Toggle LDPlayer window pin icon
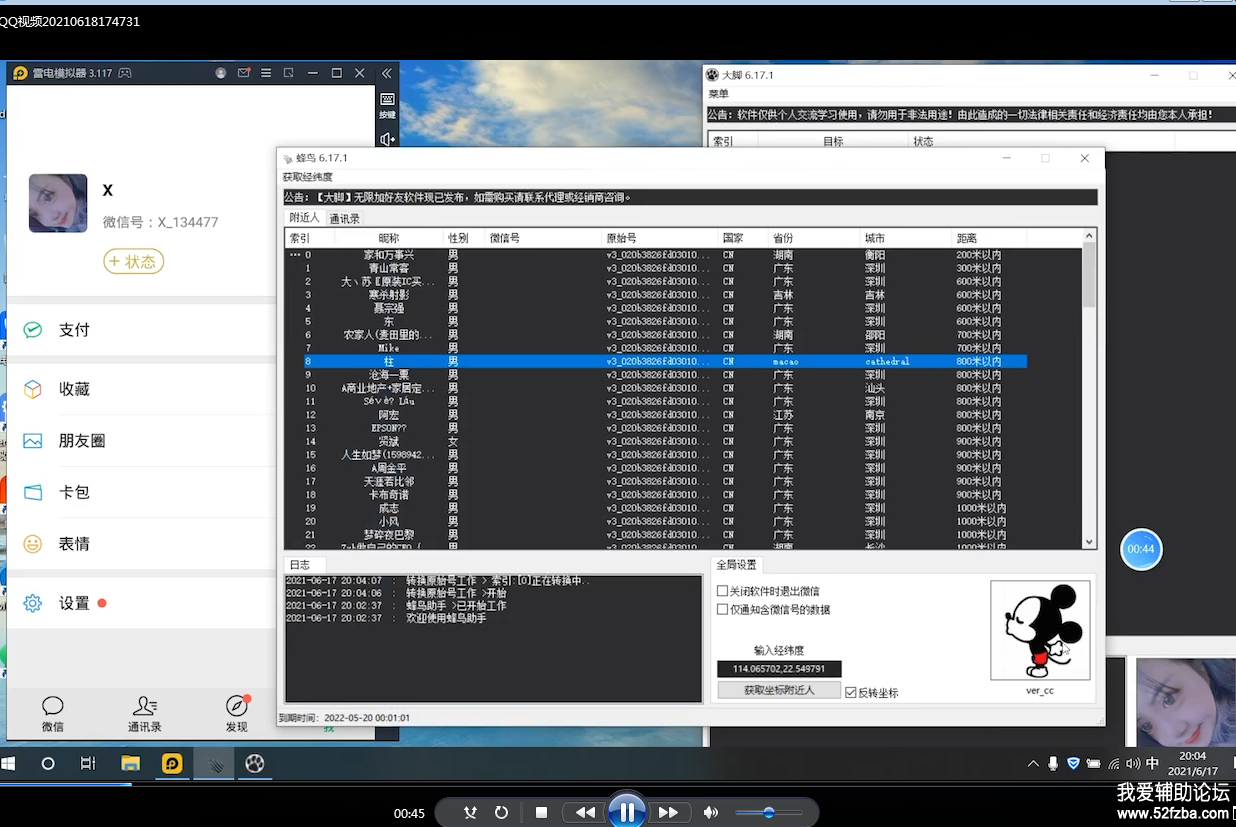1236x827 pixels. click(289, 73)
